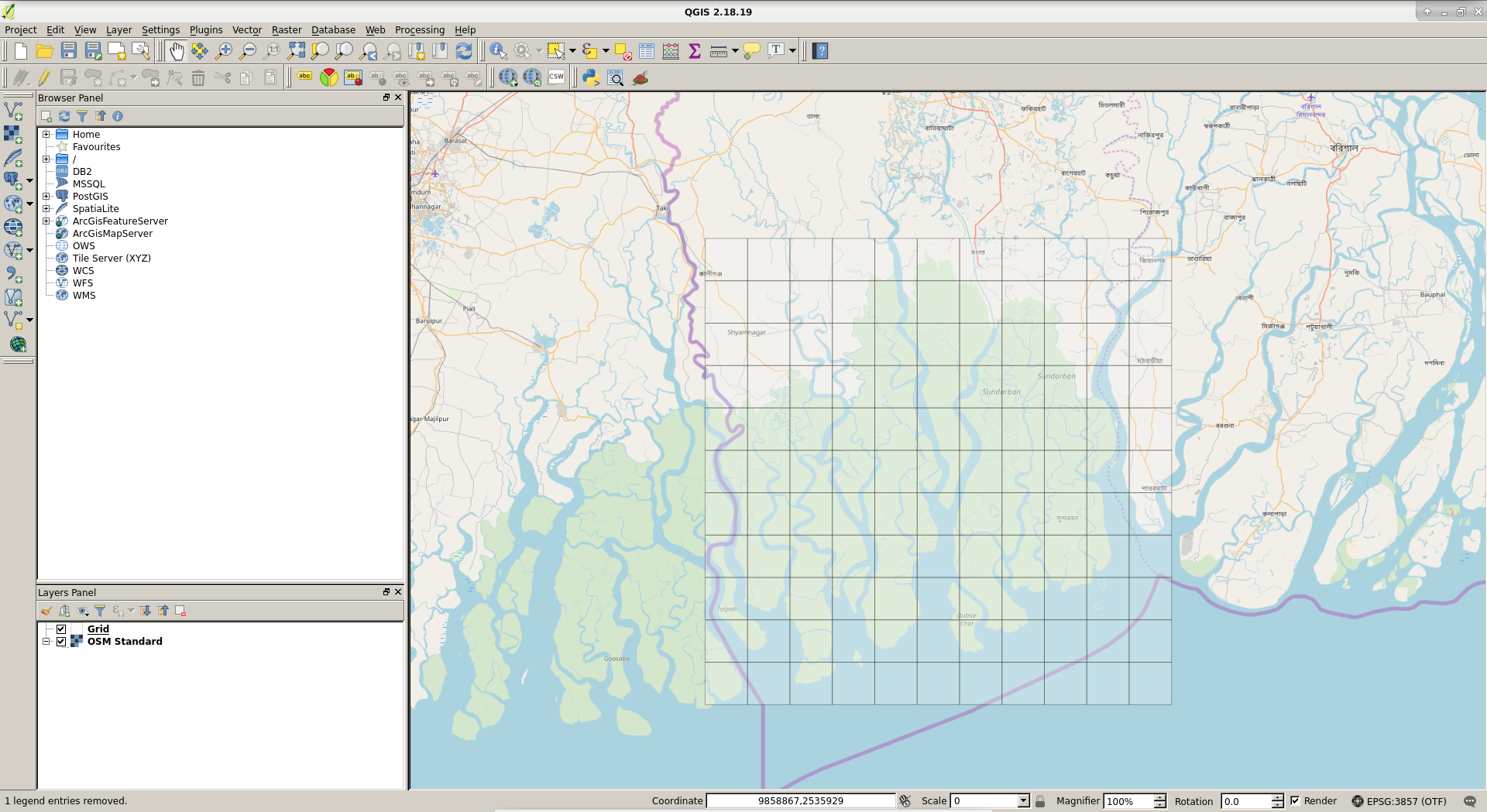
Task: Click the Rotation value field
Action: pos(1246,801)
